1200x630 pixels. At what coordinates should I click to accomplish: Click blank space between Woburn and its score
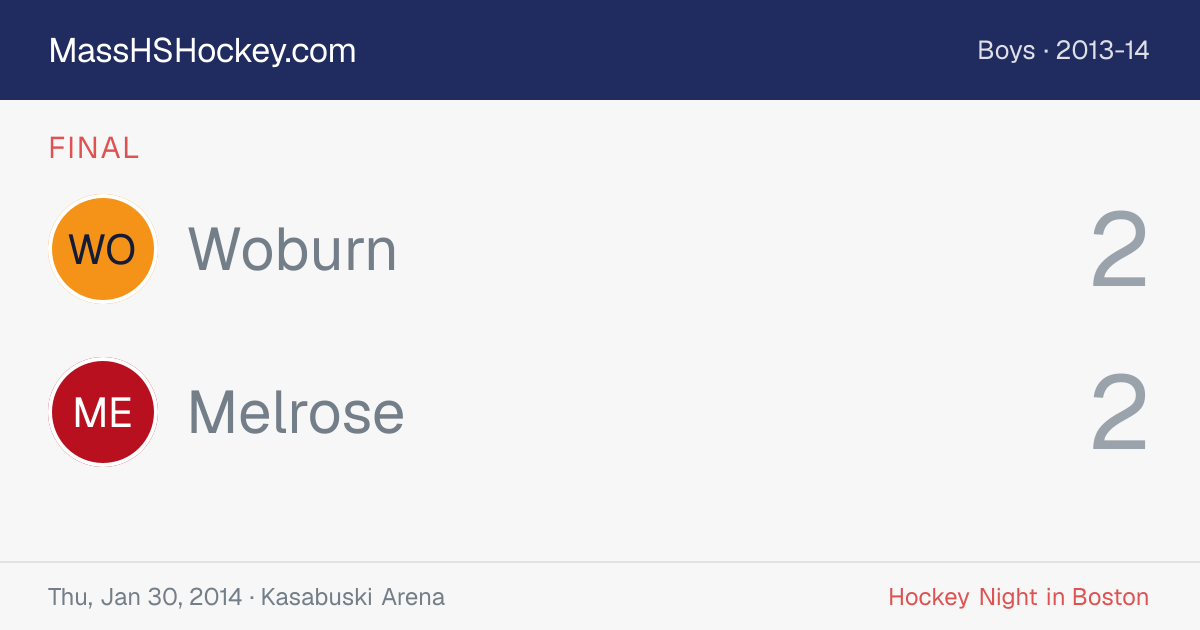coord(740,249)
